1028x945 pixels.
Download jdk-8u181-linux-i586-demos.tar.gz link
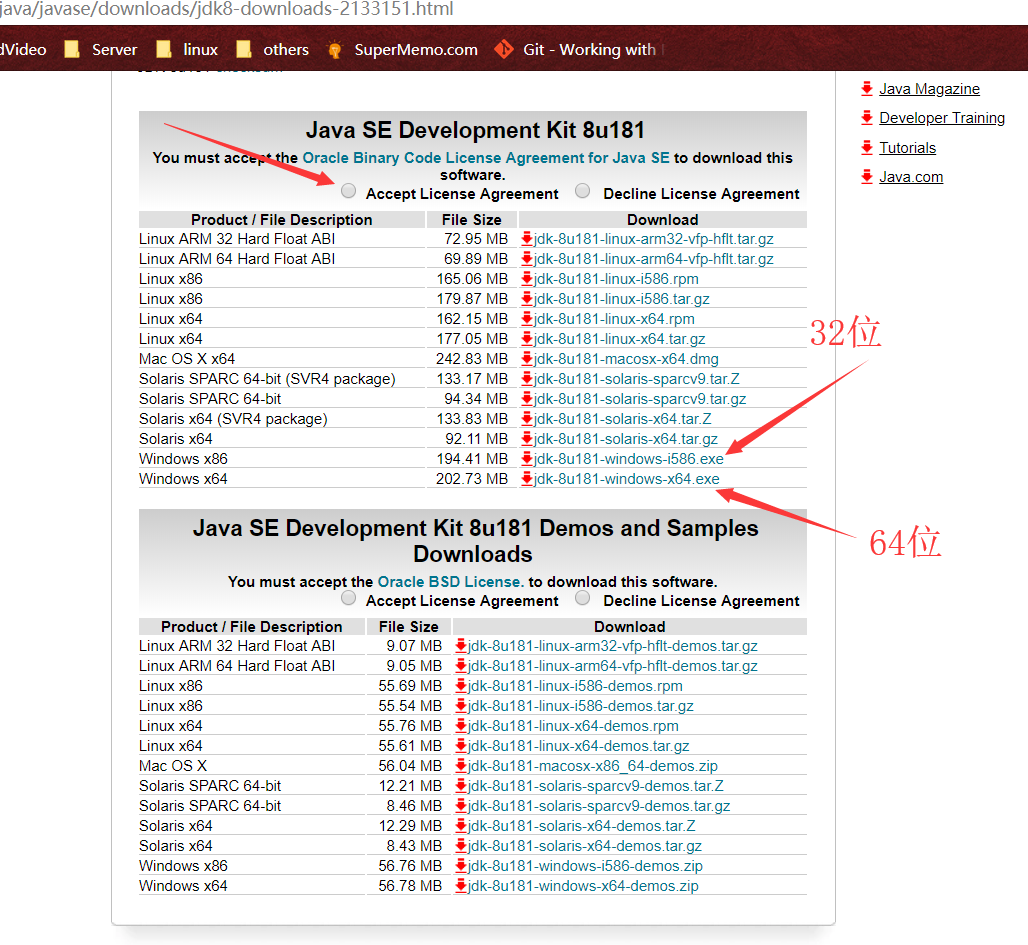tap(581, 706)
